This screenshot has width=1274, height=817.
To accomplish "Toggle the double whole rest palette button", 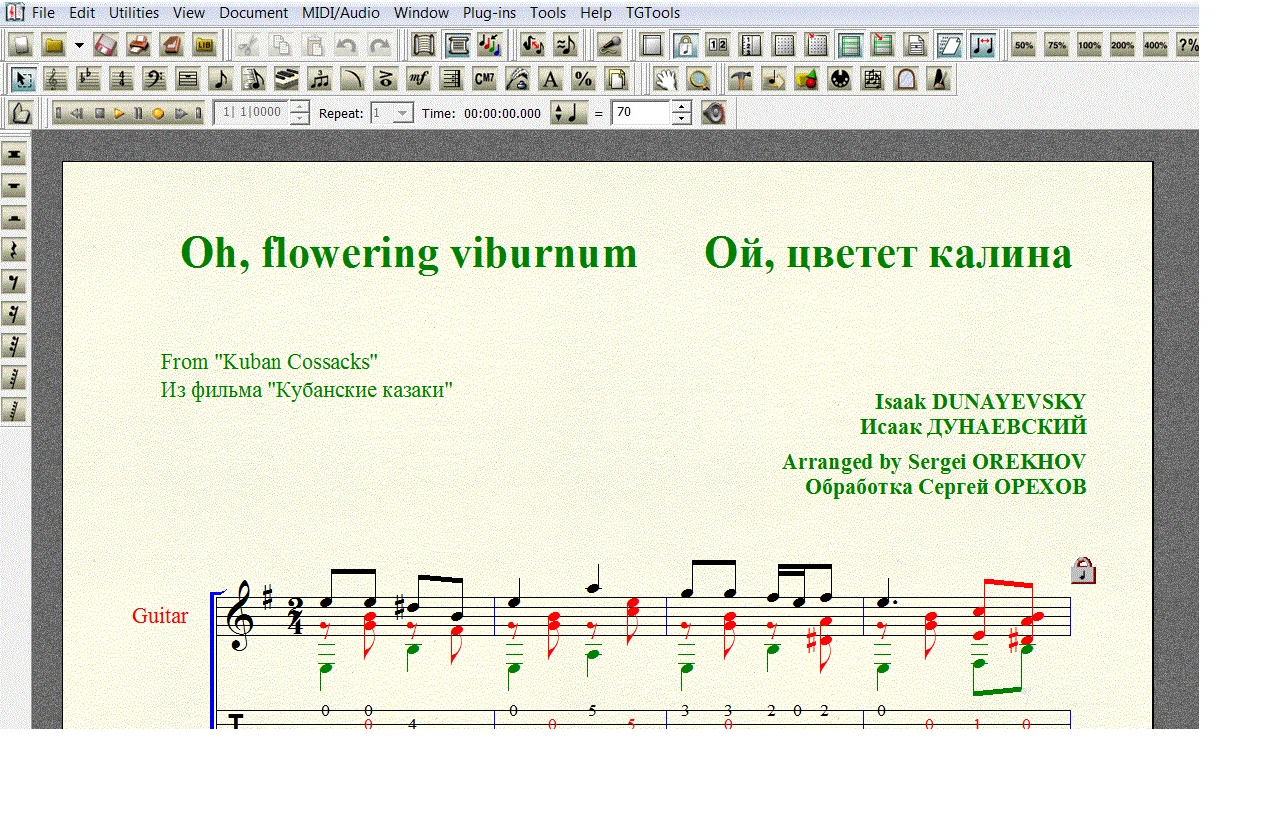I will (x=15, y=155).
